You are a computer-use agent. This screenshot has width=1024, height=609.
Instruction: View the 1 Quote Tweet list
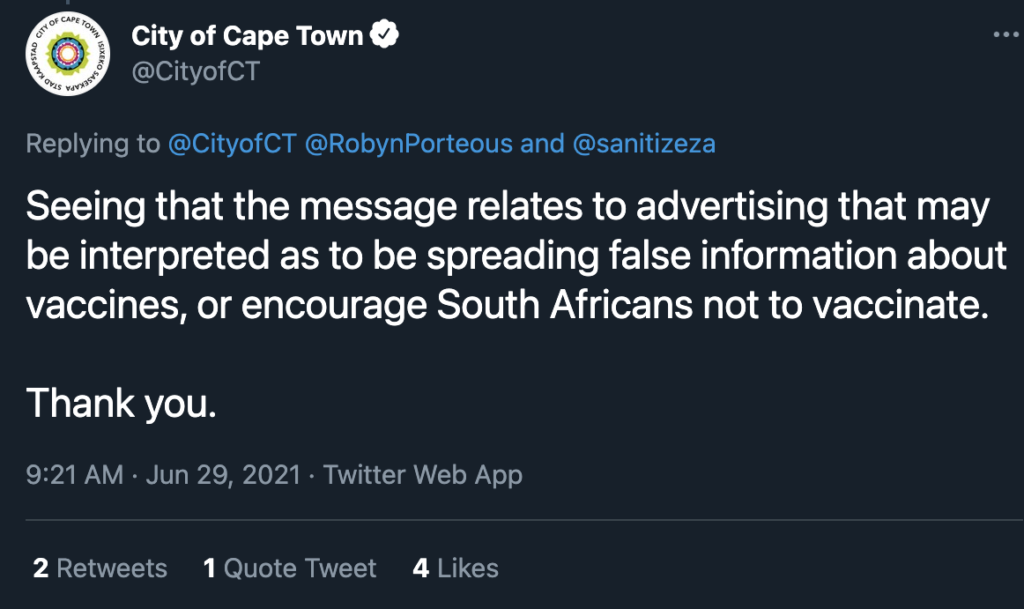click(x=290, y=569)
